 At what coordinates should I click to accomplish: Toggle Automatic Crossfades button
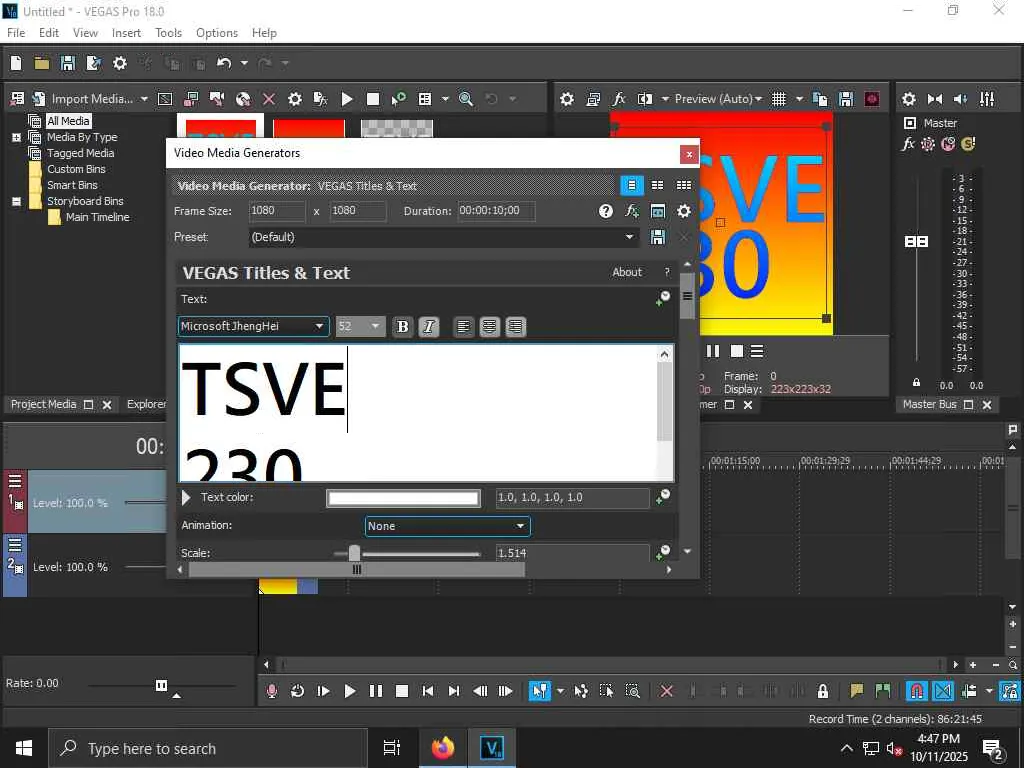(943, 691)
